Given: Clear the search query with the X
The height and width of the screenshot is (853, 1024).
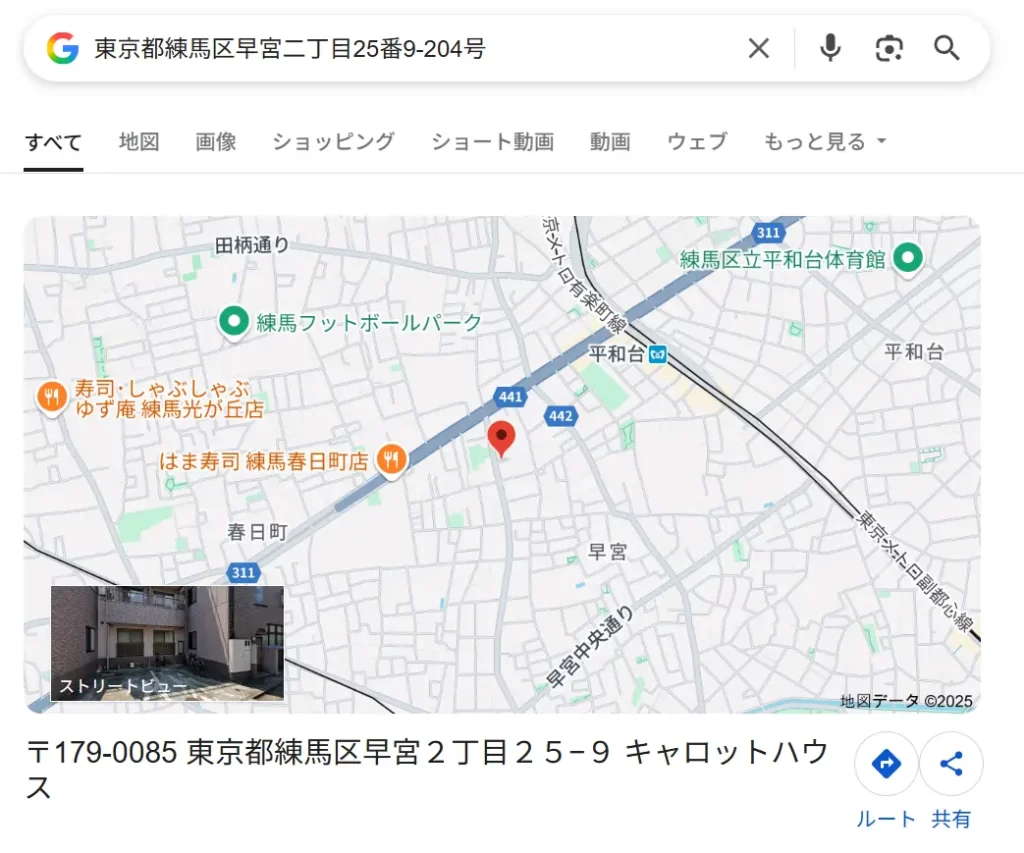Looking at the screenshot, I should tap(758, 47).
